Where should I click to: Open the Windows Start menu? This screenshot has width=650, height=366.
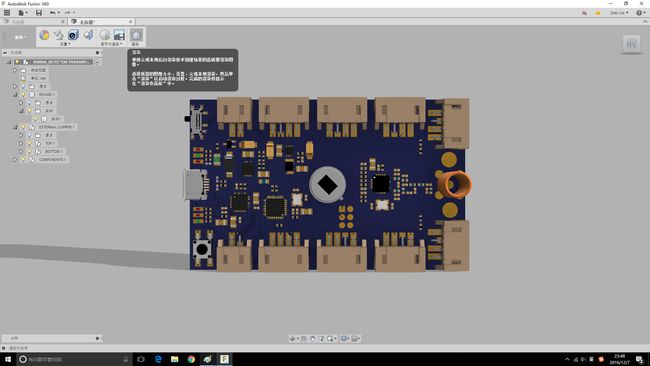(8, 359)
